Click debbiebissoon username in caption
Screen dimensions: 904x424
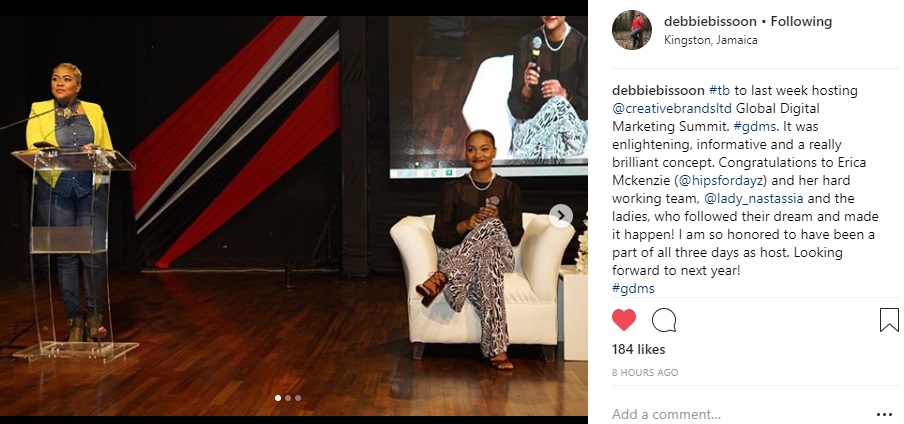pyautogui.click(x=658, y=91)
